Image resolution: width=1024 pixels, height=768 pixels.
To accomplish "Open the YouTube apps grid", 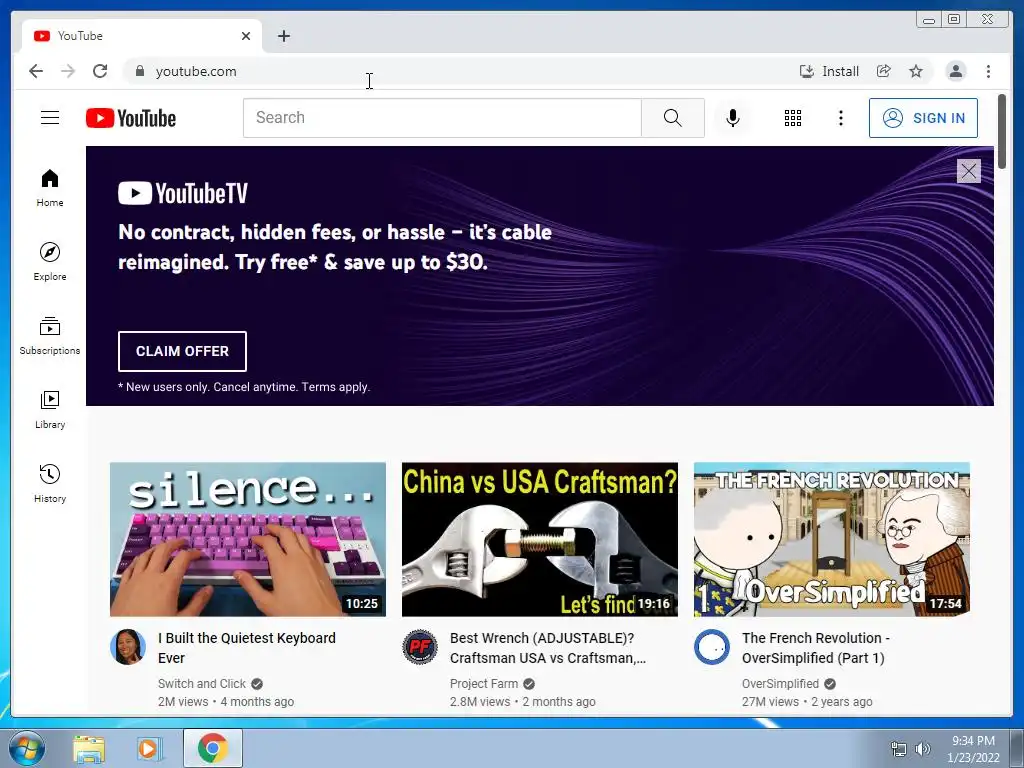I will tap(793, 118).
